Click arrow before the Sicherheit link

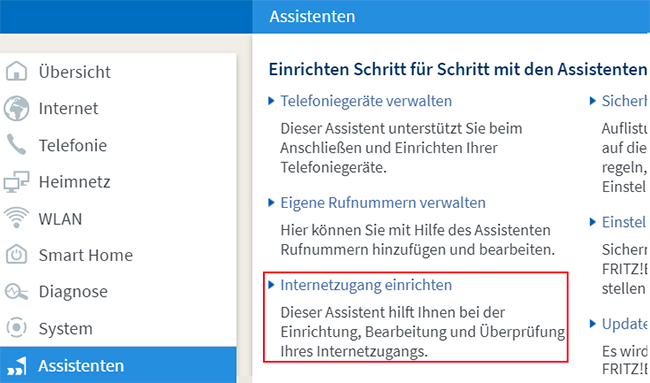pyautogui.click(x=593, y=101)
